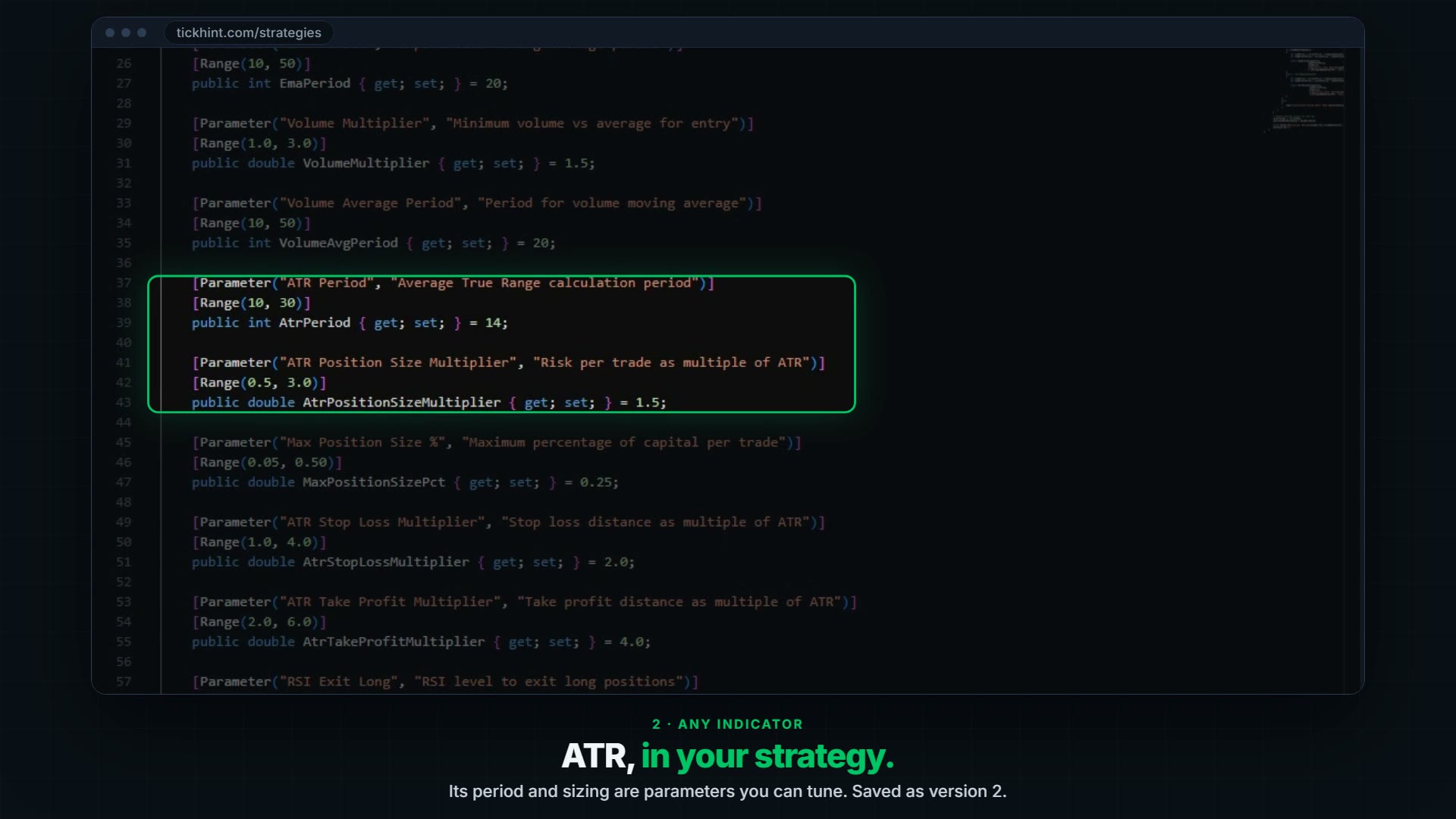Click the ATR Period parameter line
The image size is (1456, 819).
453,283
